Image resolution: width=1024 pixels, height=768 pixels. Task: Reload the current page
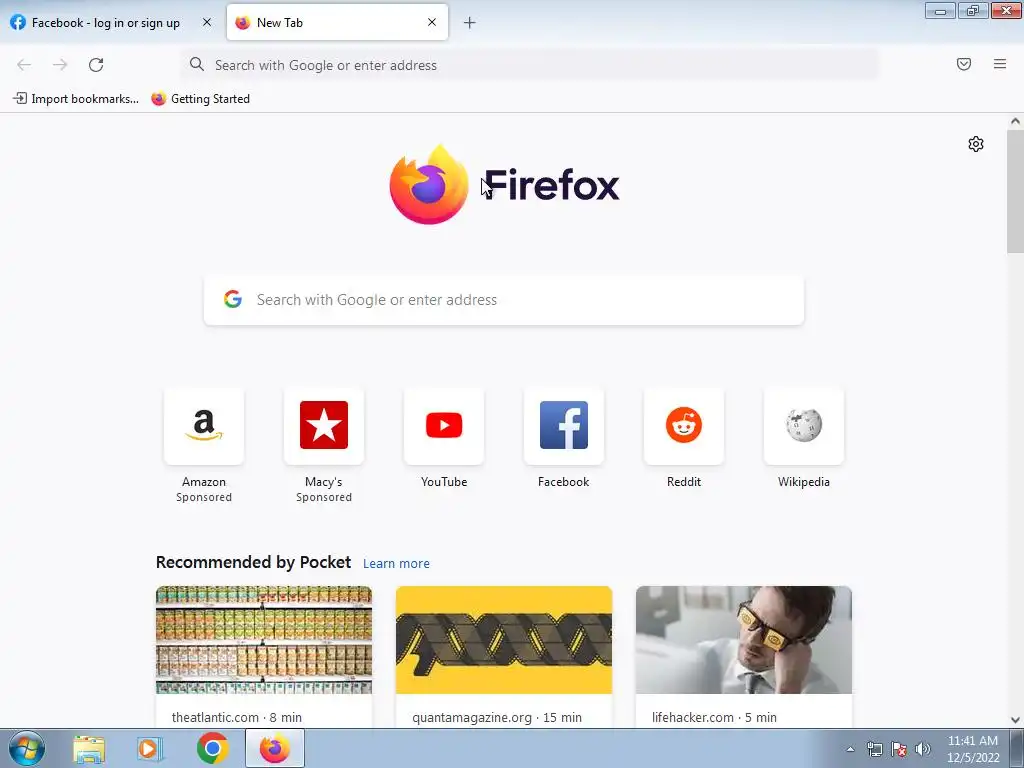(x=96, y=65)
